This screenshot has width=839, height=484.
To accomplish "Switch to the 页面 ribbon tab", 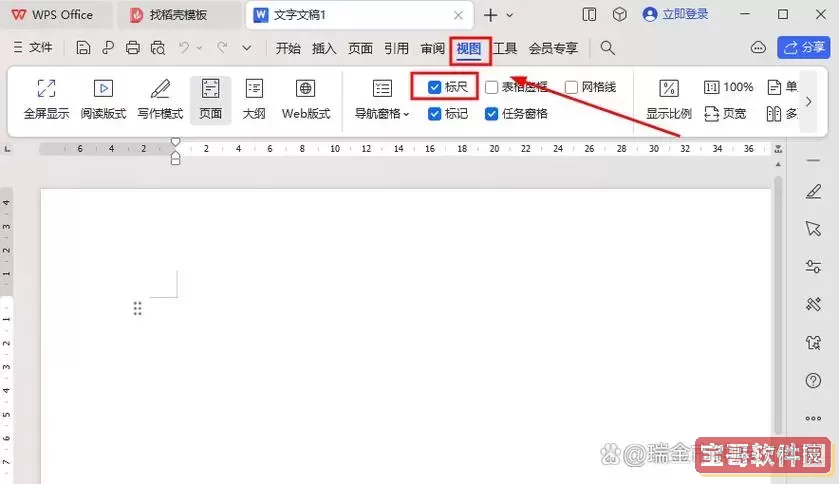I will tap(360, 48).
